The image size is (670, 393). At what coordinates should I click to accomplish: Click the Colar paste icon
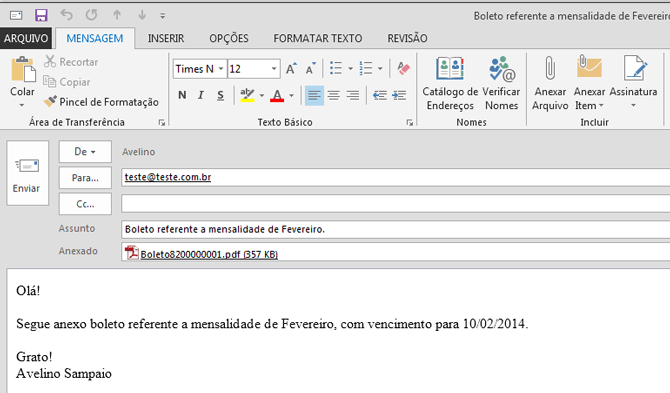(x=23, y=70)
